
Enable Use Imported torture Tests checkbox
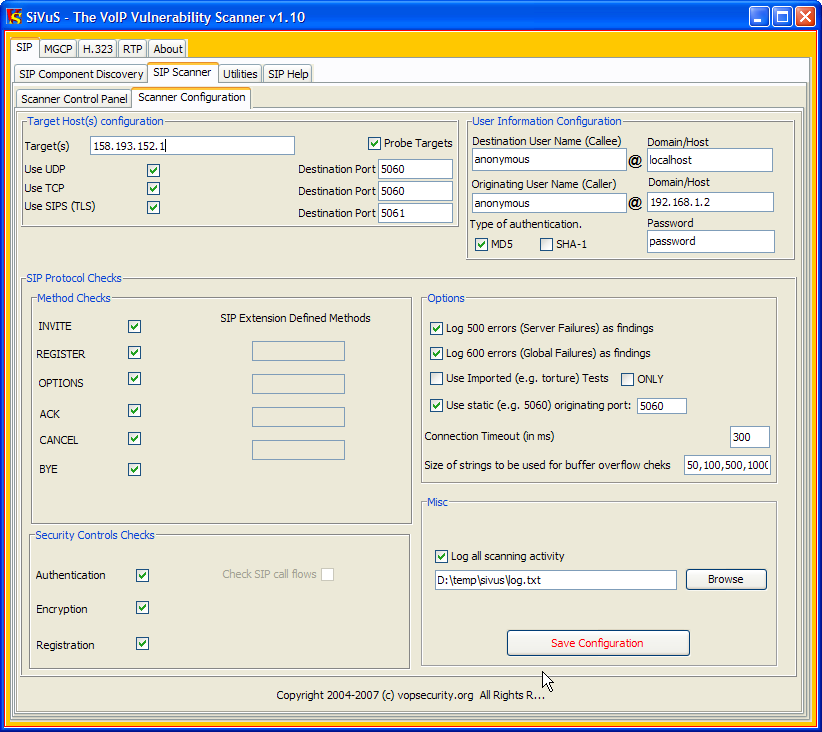click(436, 379)
